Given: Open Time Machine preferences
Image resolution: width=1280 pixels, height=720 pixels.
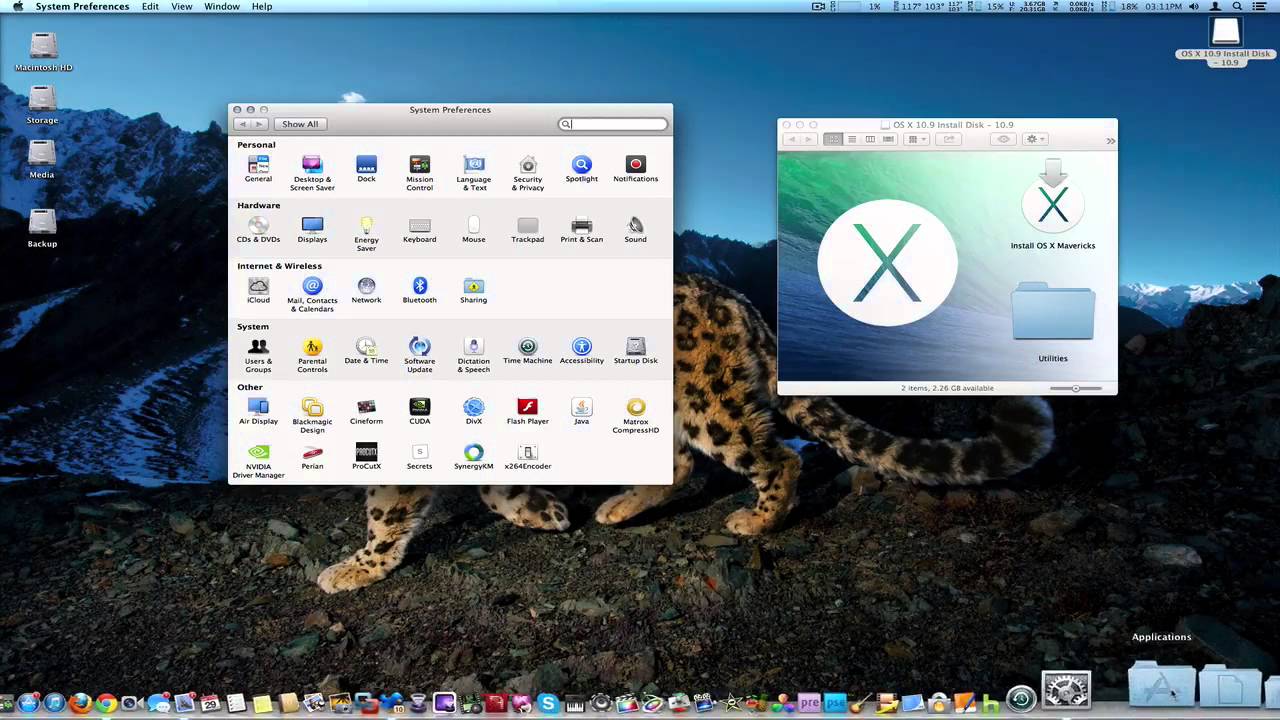Looking at the screenshot, I should tap(528, 349).
